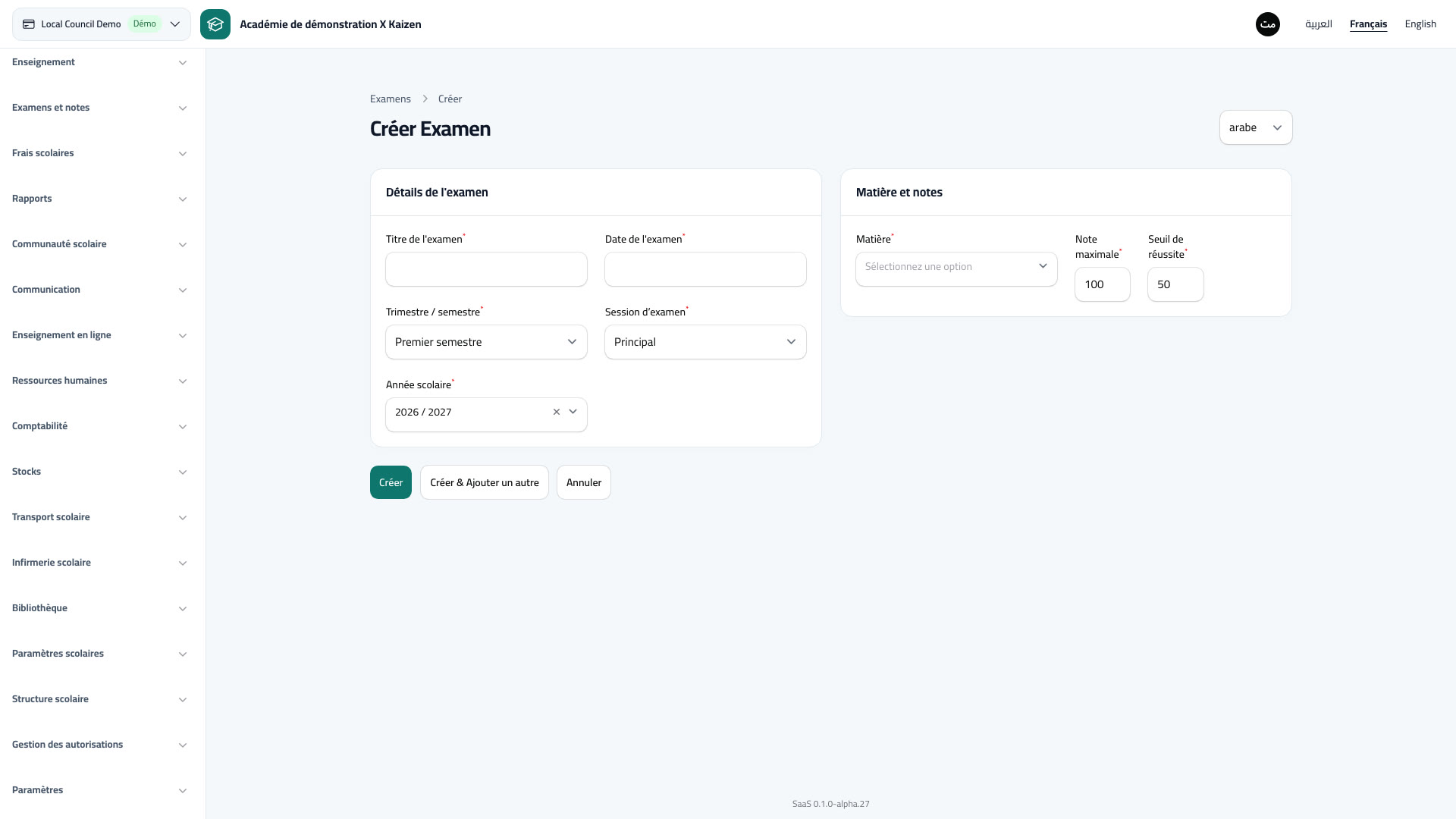Expand the Stocks sidebar section
This screenshot has height=819, width=1456.
point(99,472)
